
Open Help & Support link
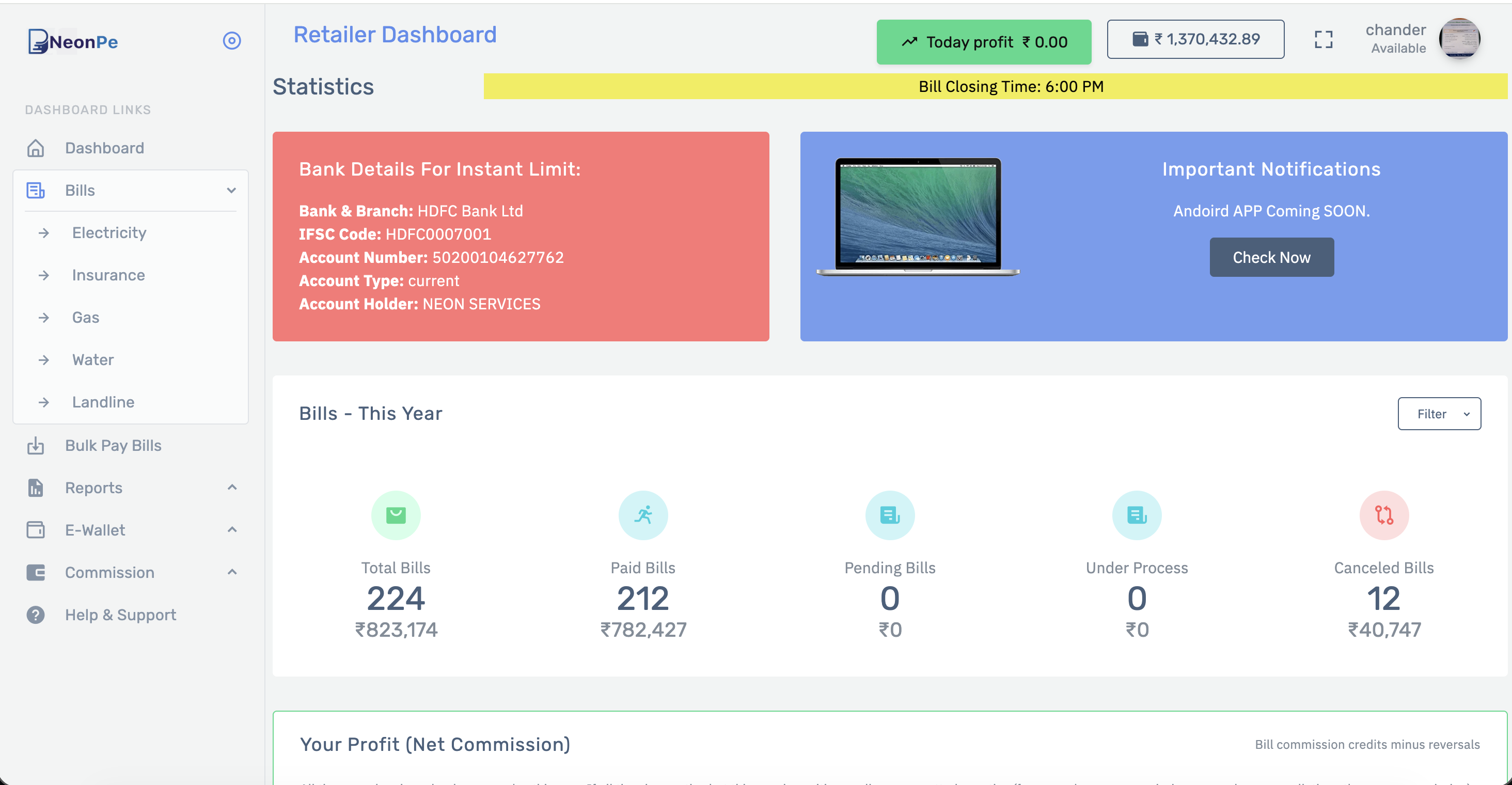[120, 614]
